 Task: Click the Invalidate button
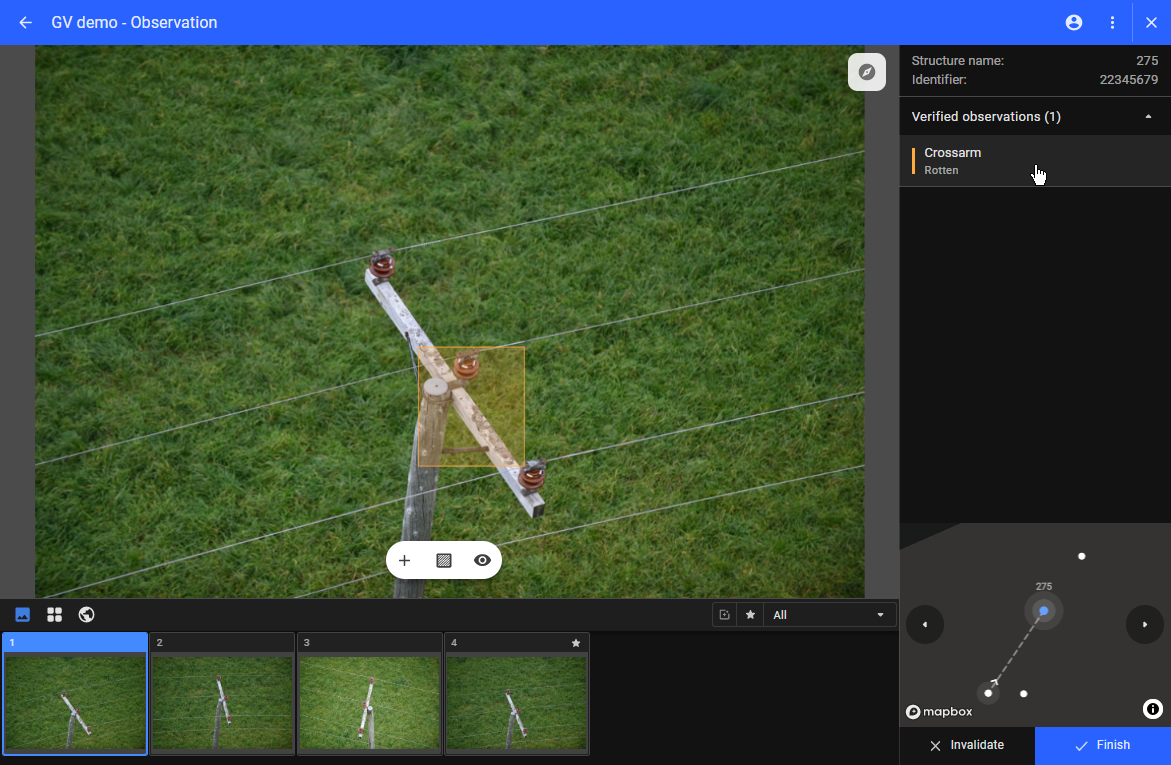tap(967, 745)
